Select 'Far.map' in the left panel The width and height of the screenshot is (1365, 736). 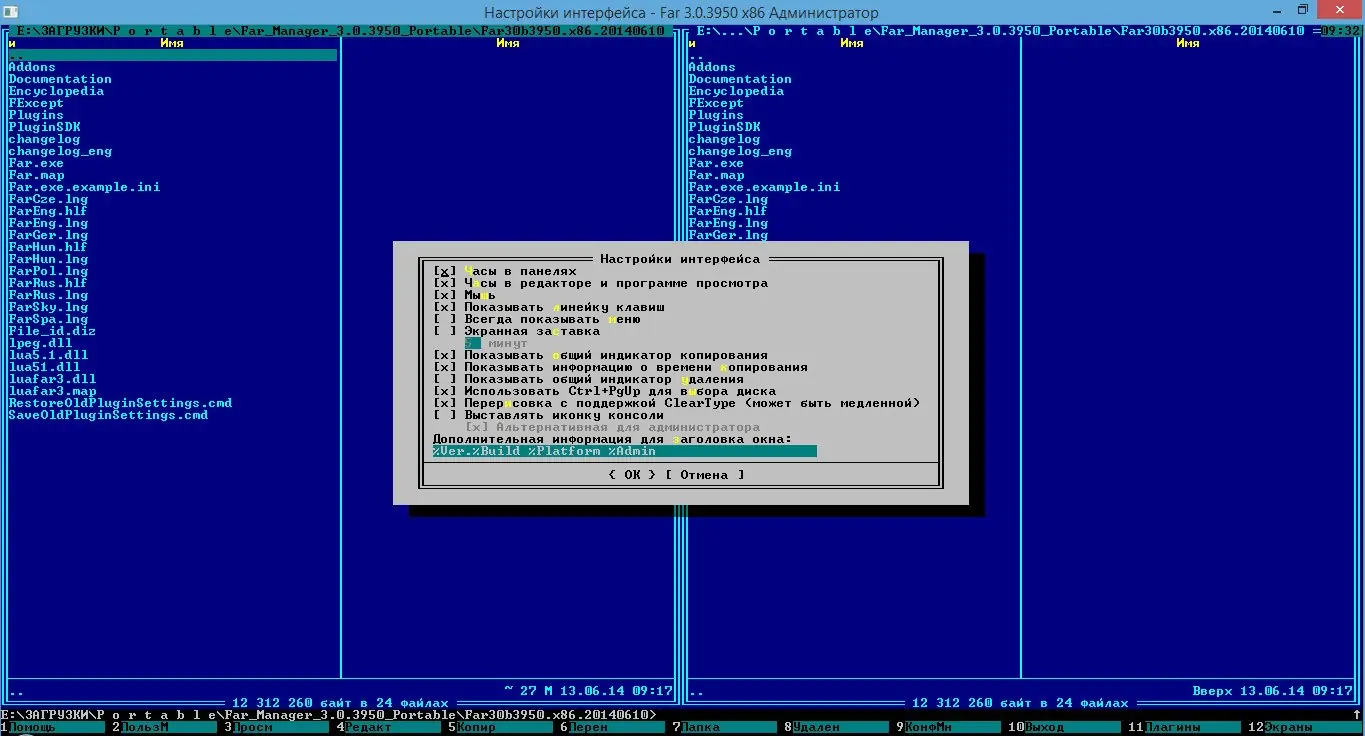[x=36, y=175]
